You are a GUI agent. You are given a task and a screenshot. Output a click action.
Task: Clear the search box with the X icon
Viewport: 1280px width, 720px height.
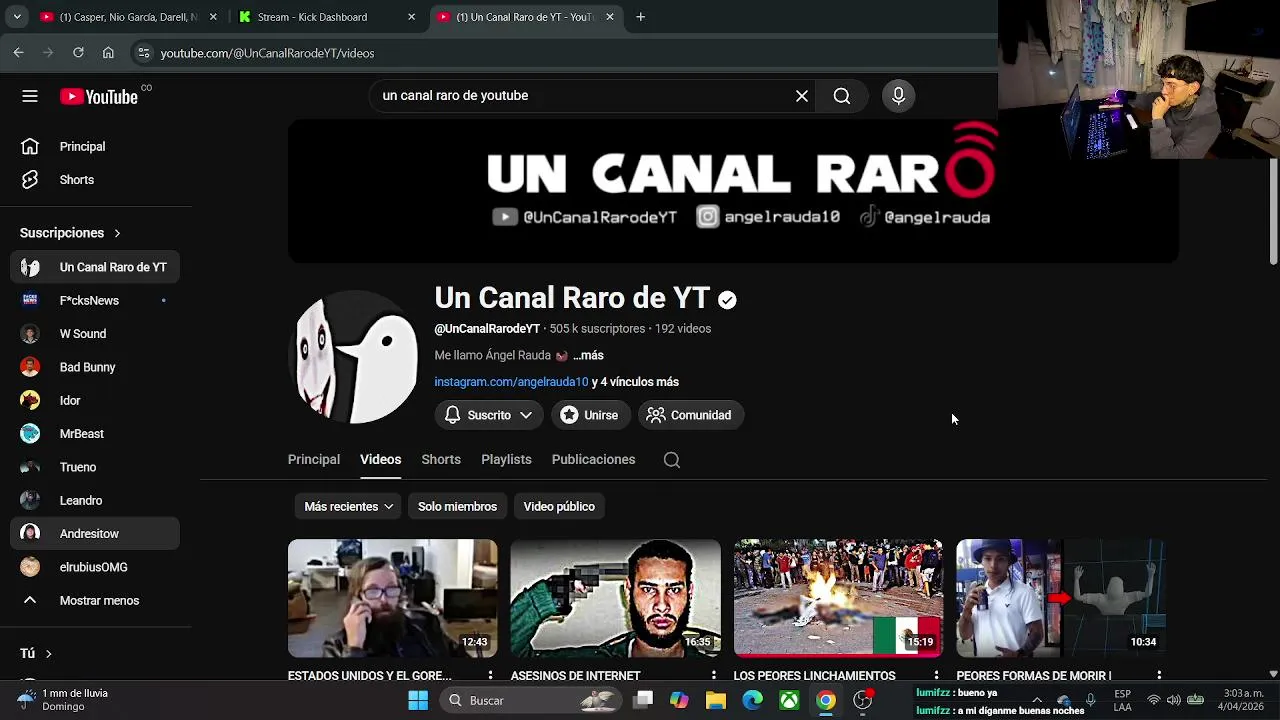[x=802, y=96]
